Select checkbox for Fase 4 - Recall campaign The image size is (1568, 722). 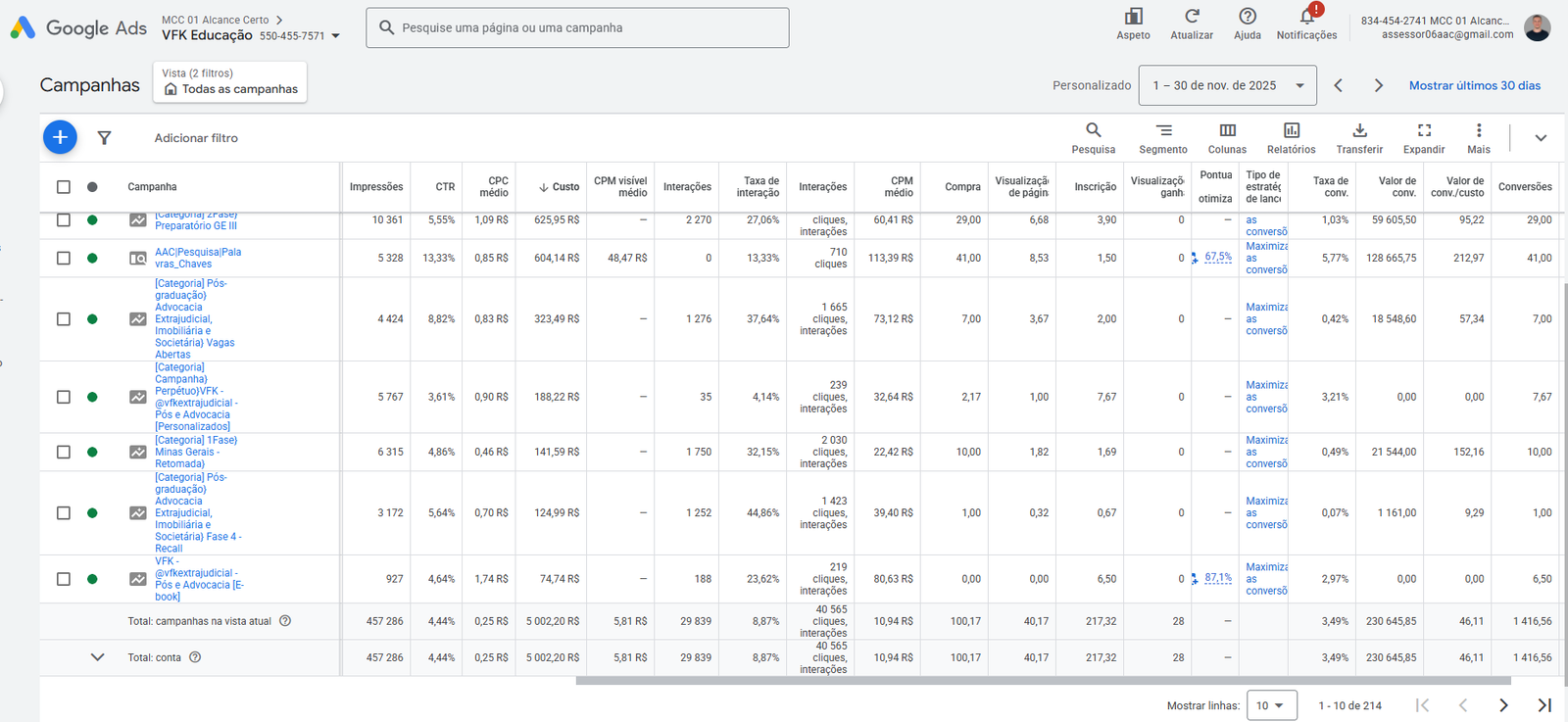click(64, 513)
